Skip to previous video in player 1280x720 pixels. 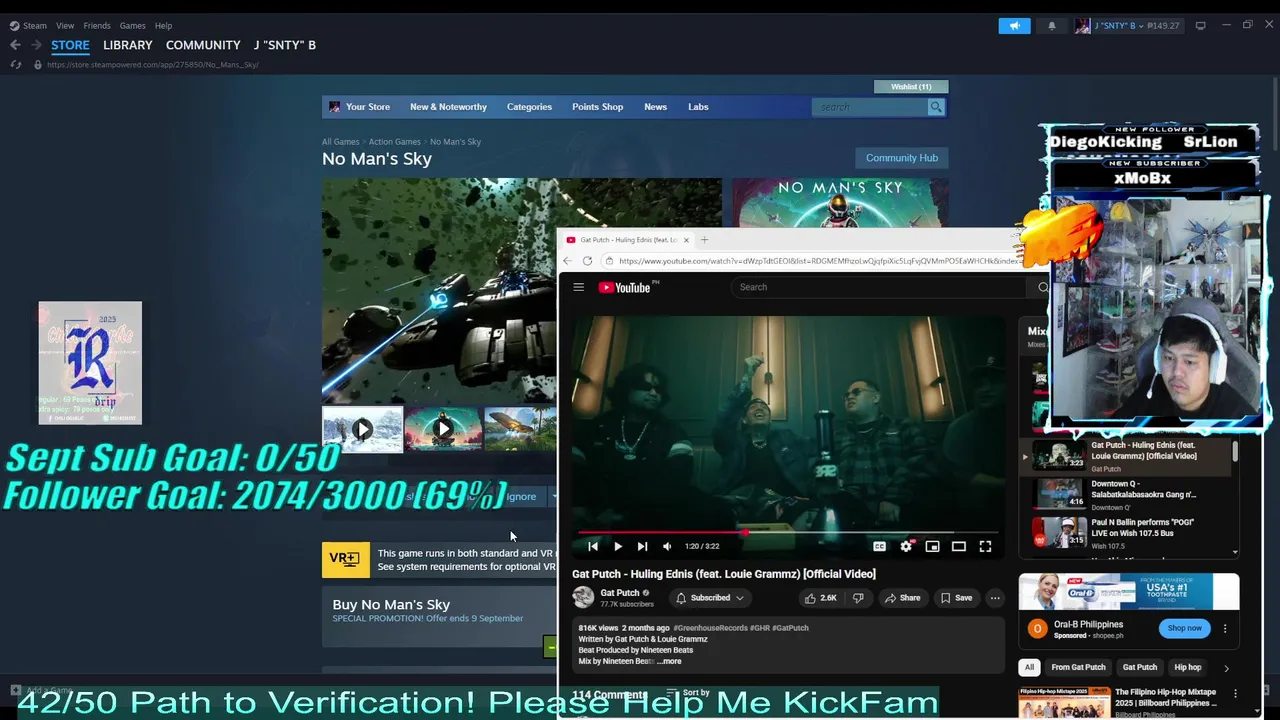[593, 546]
